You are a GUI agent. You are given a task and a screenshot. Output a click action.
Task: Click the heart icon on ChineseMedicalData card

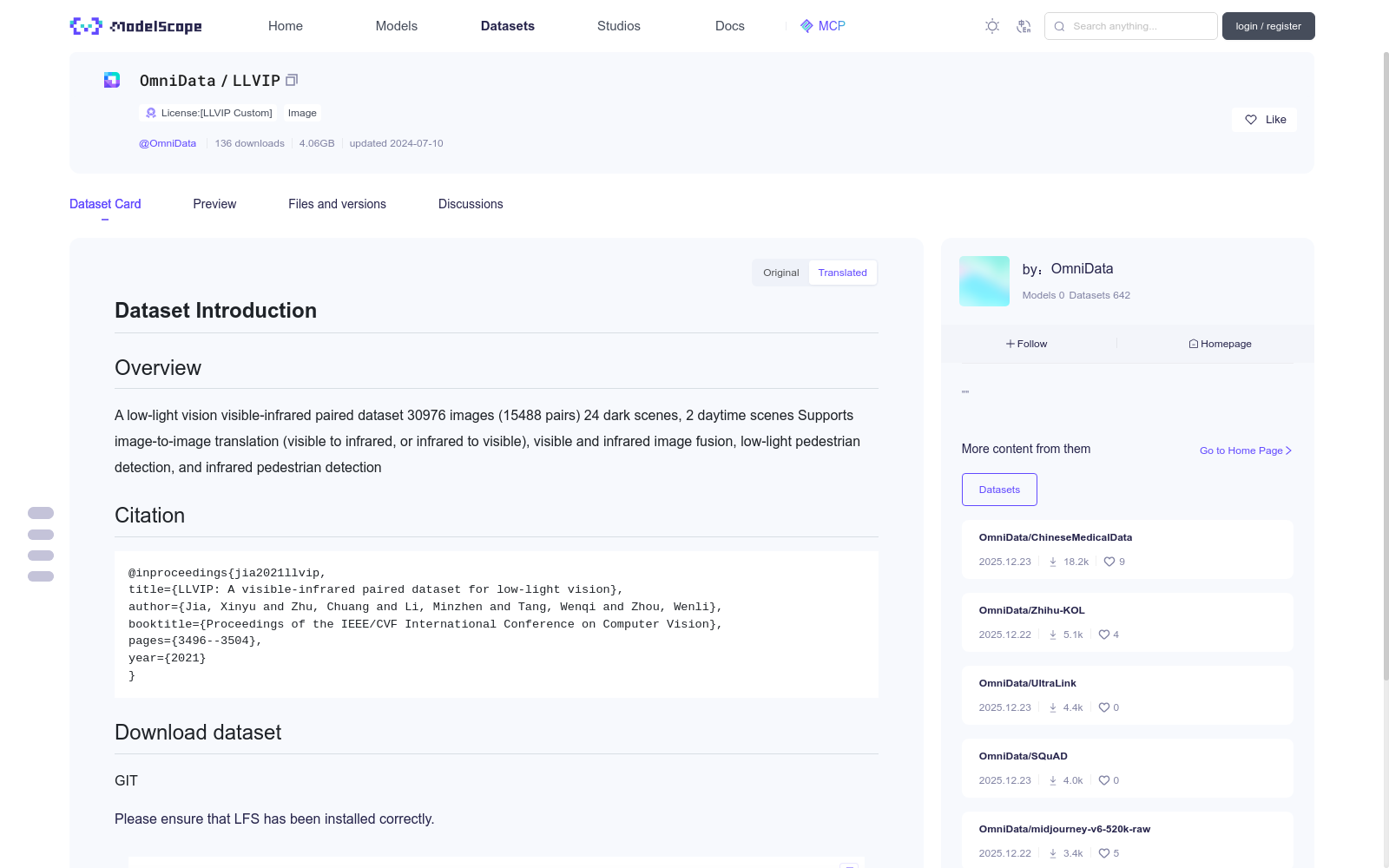pyautogui.click(x=1109, y=562)
